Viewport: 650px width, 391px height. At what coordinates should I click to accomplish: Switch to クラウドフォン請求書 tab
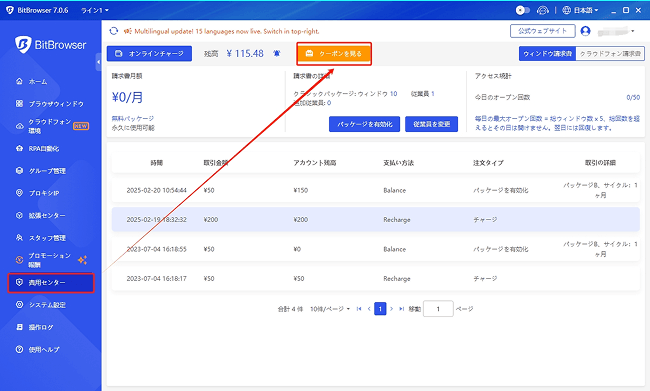click(610, 53)
